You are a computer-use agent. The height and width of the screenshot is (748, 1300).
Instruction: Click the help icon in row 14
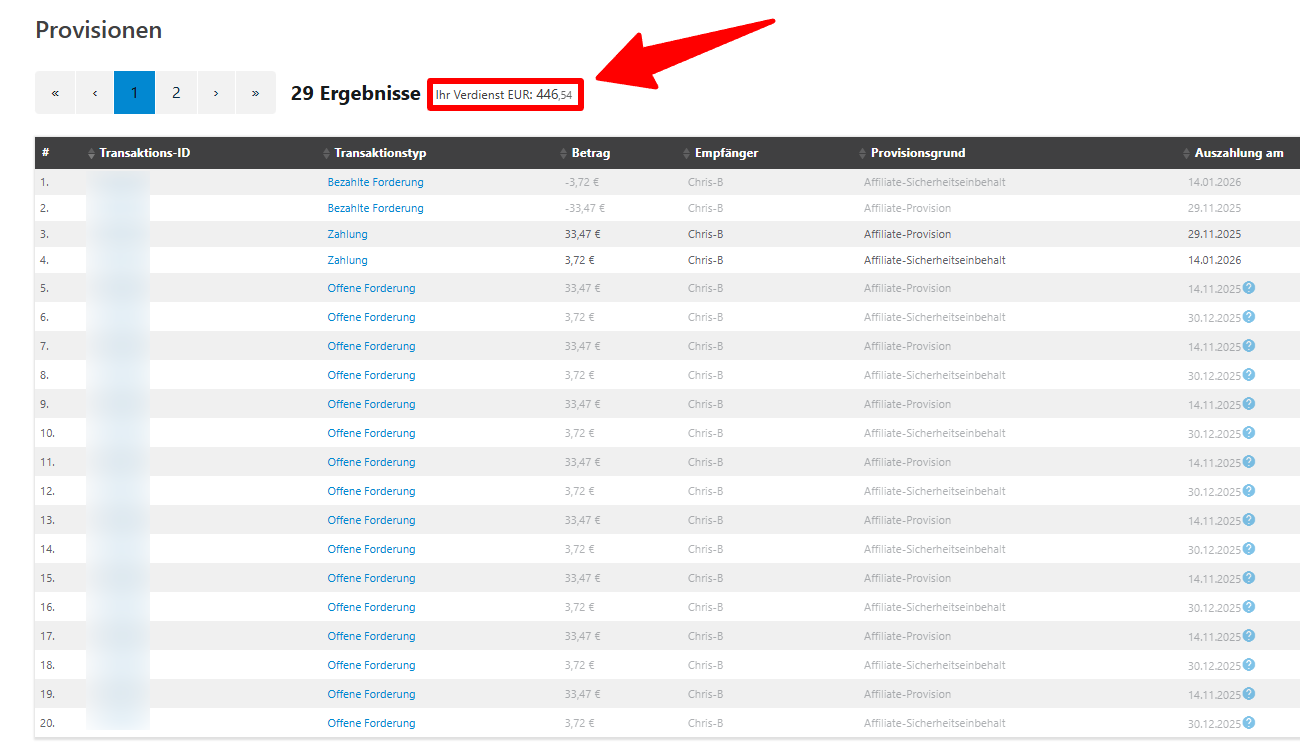(x=1248, y=549)
